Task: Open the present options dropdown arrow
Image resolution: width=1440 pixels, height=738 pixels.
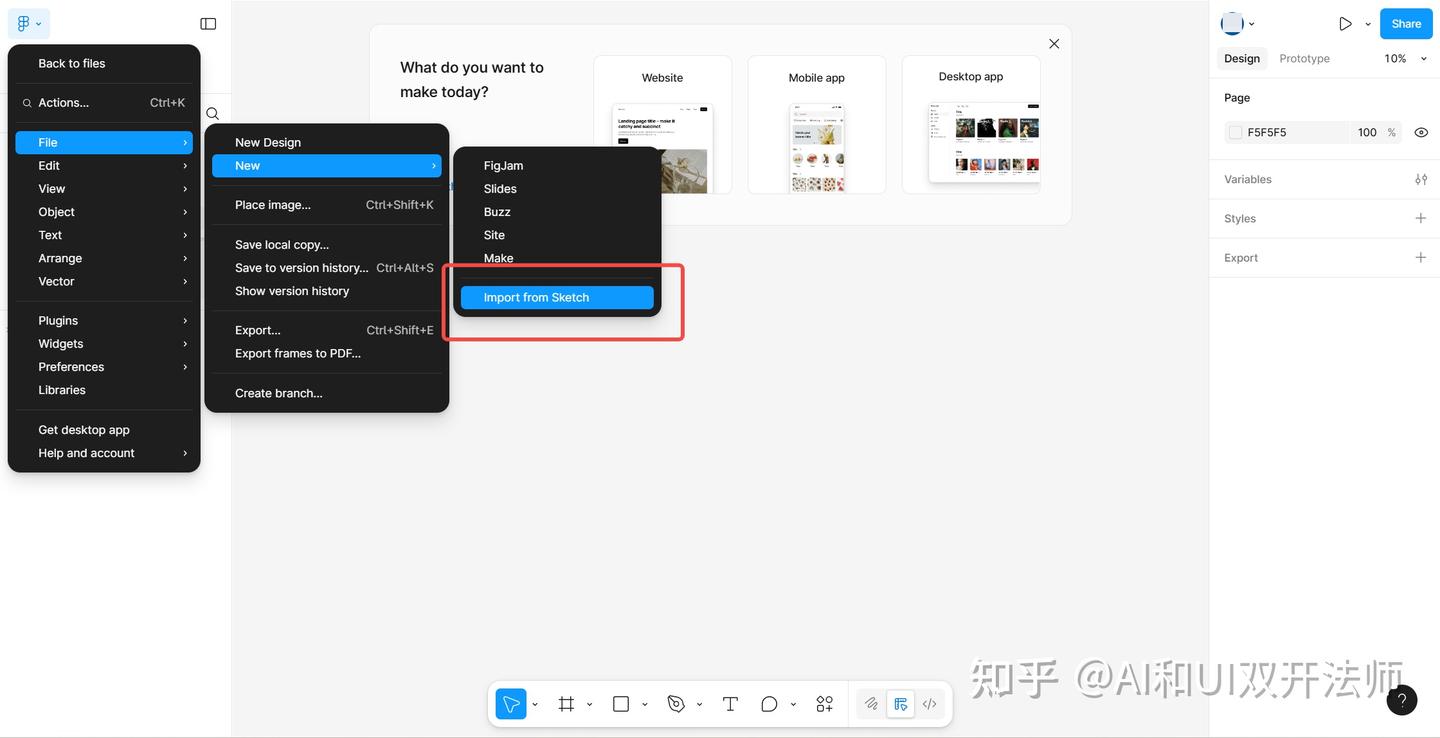Action: (1368, 23)
